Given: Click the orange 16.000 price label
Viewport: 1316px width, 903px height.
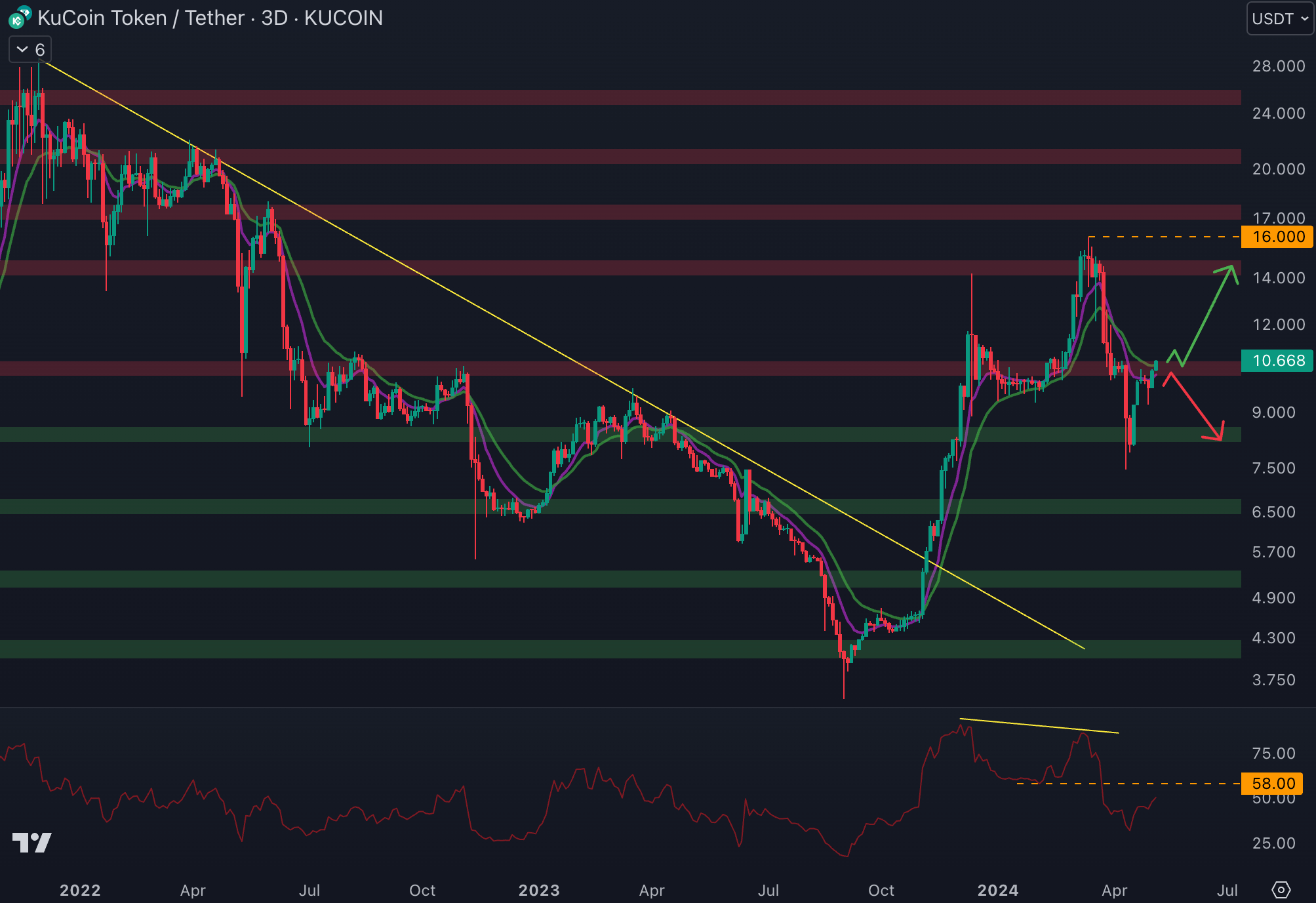Looking at the screenshot, I should (x=1277, y=237).
